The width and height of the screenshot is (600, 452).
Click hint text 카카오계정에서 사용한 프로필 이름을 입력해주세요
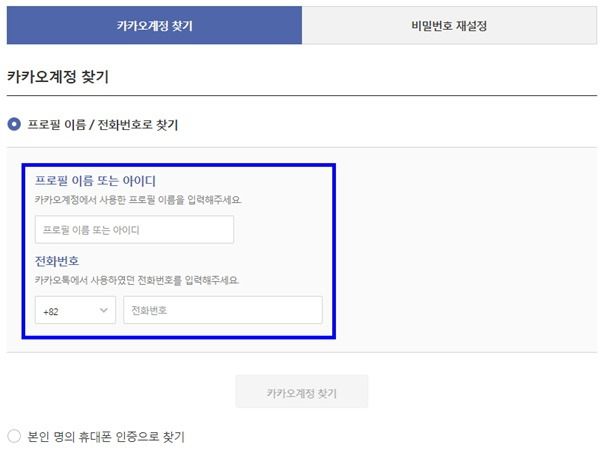click(138, 200)
